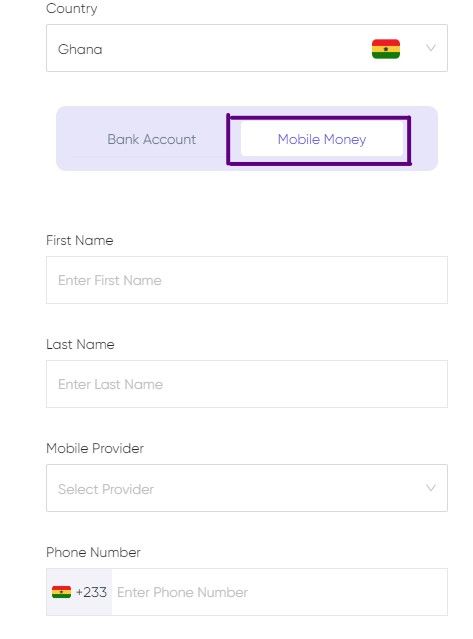Click into the Enter Phone Number field

tap(279, 592)
